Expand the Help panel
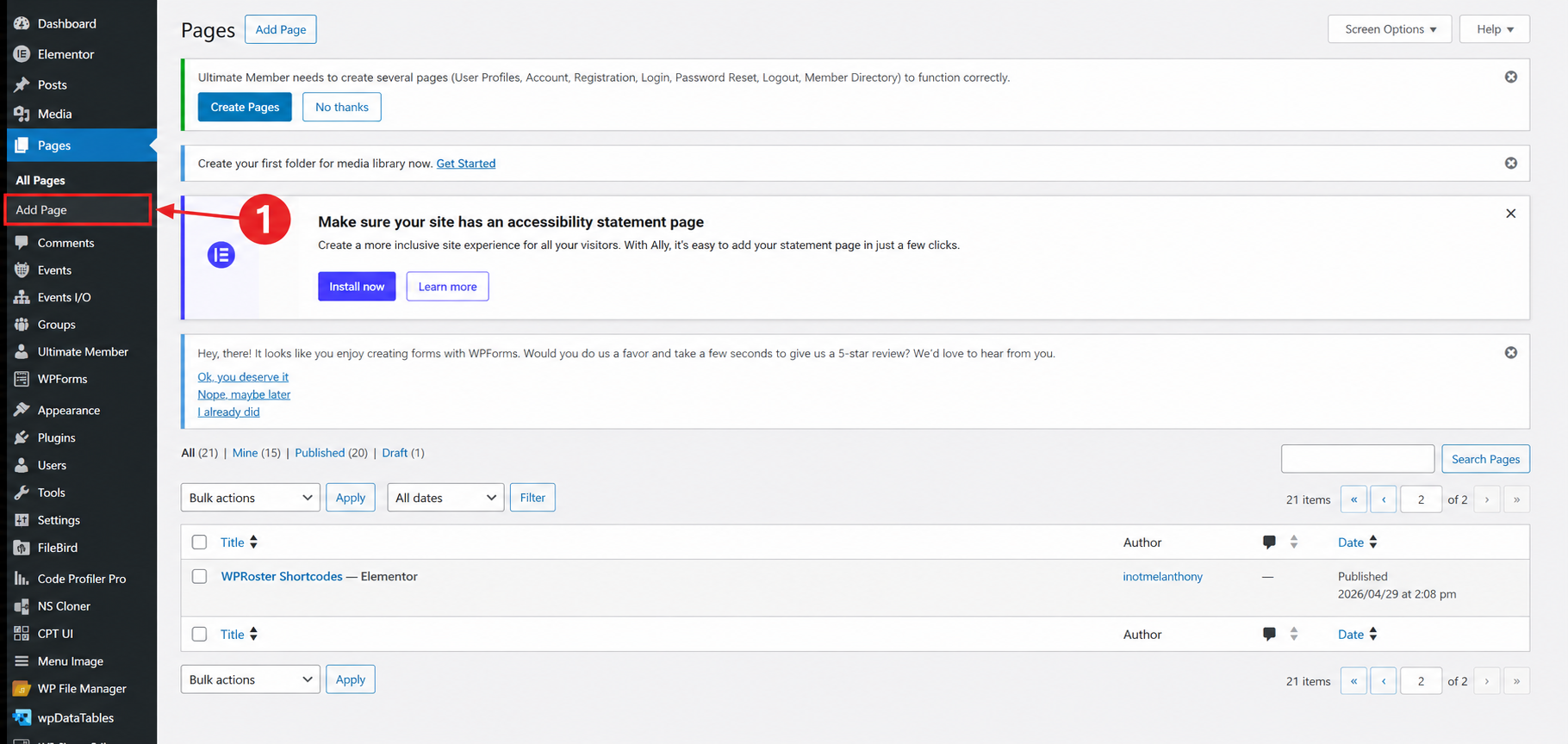The image size is (1568, 744). point(1495,29)
